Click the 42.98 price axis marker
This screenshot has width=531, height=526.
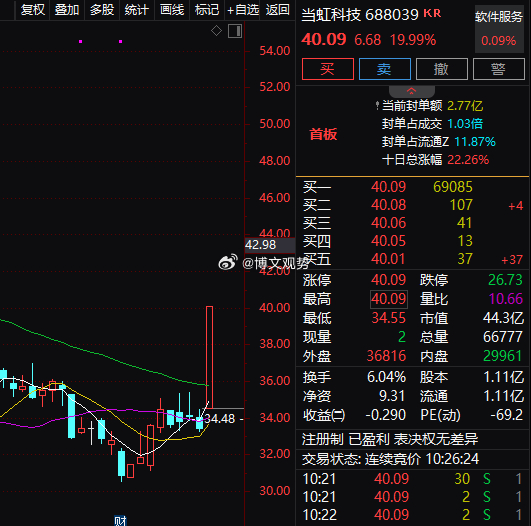[270, 245]
